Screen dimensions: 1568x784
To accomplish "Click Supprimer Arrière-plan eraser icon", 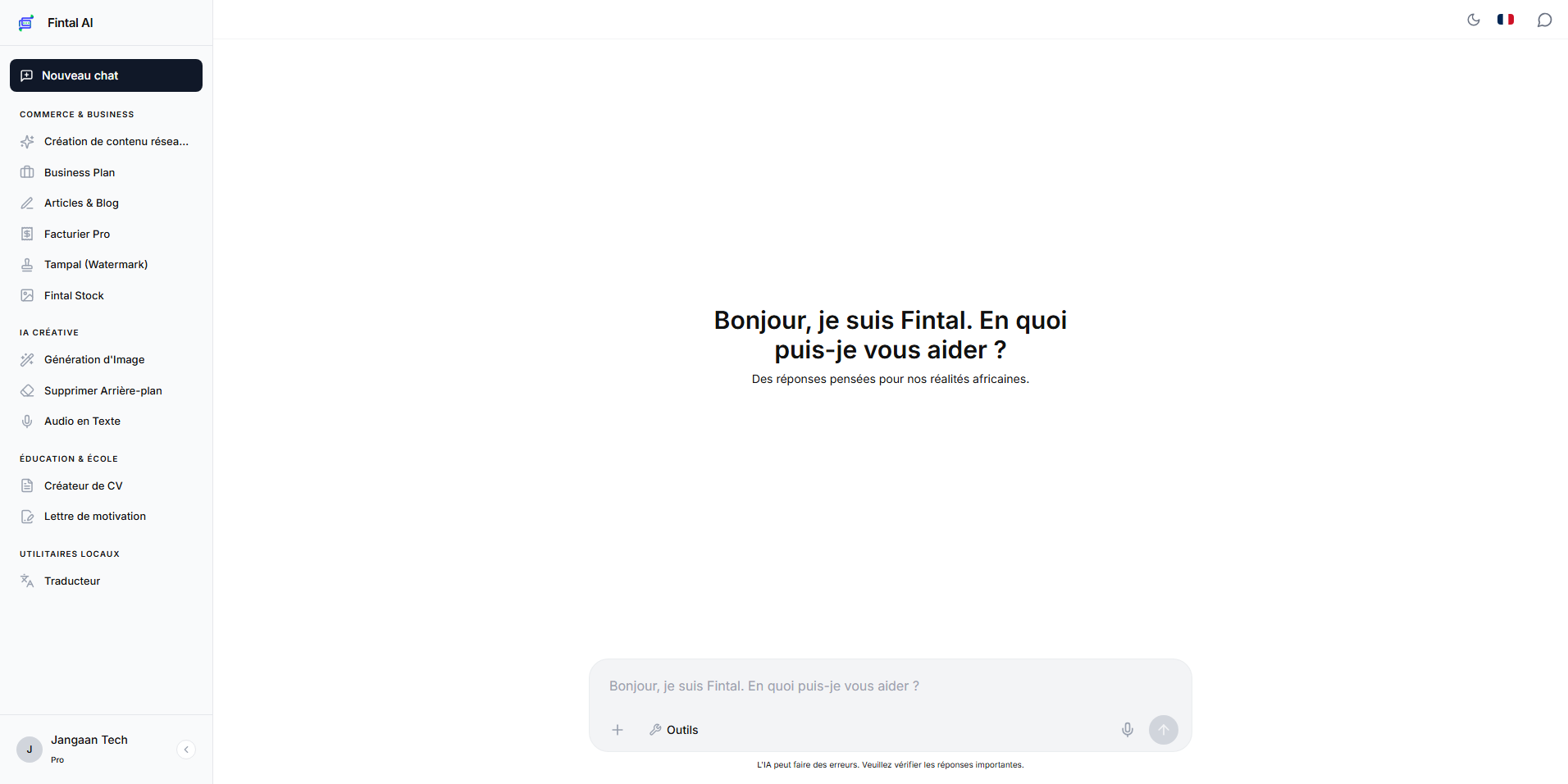I will [x=27, y=390].
